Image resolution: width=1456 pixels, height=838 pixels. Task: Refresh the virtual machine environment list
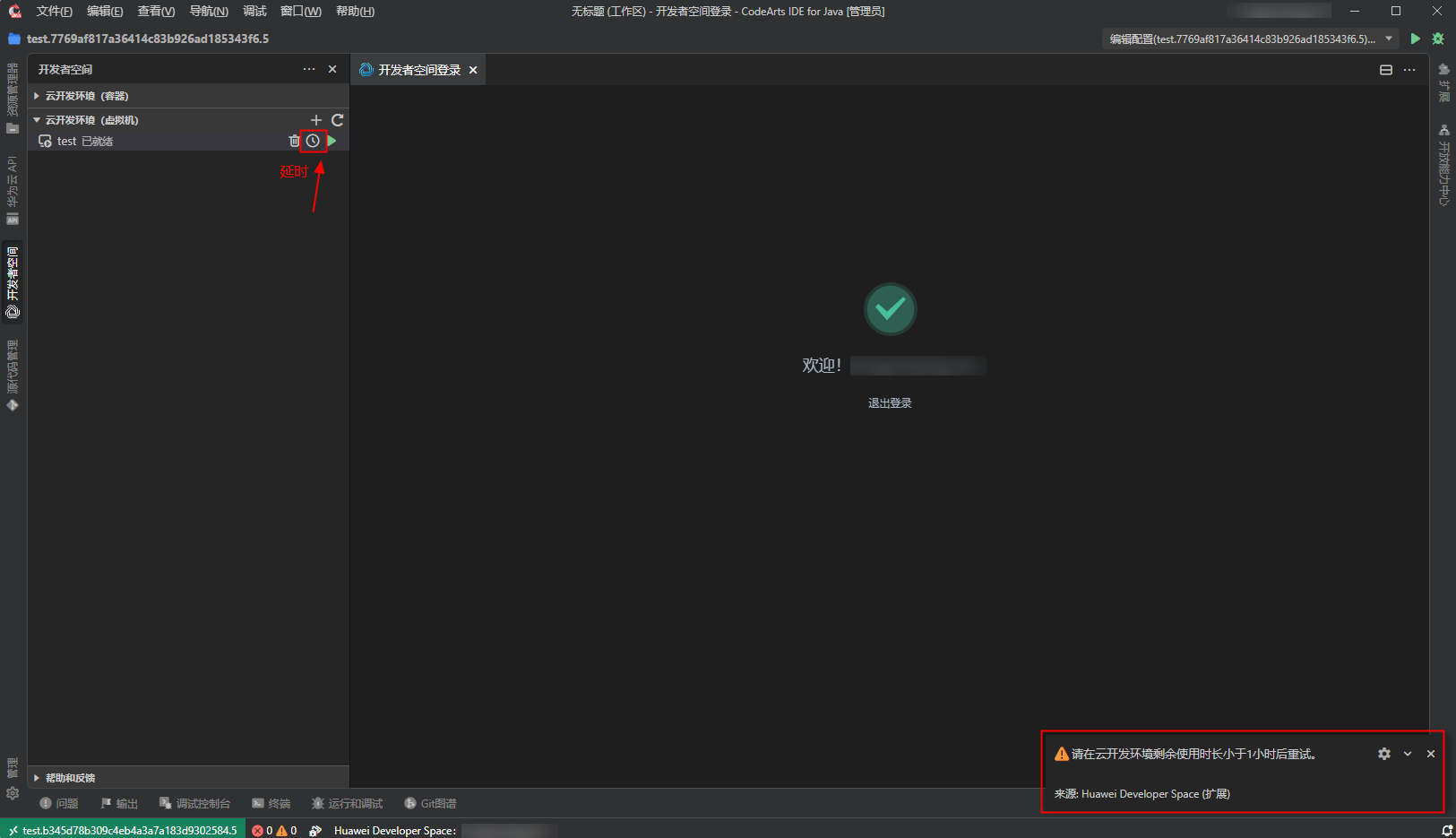pyautogui.click(x=338, y=120)
